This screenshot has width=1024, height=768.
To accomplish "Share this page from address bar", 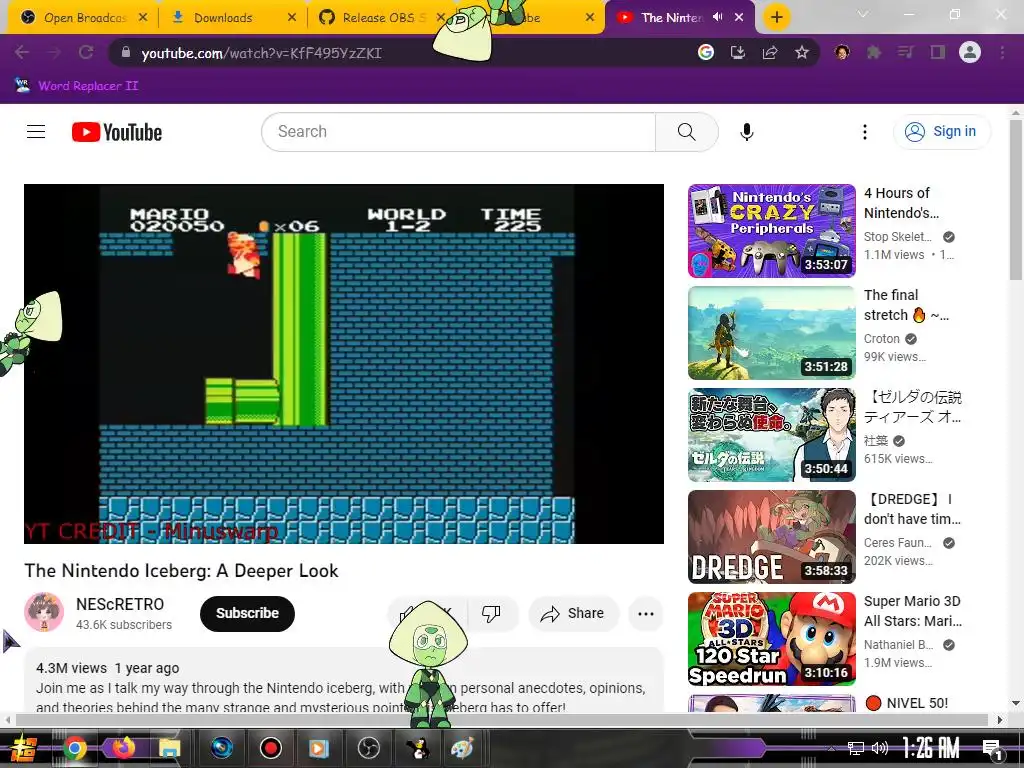I will [x=770, y=52].
